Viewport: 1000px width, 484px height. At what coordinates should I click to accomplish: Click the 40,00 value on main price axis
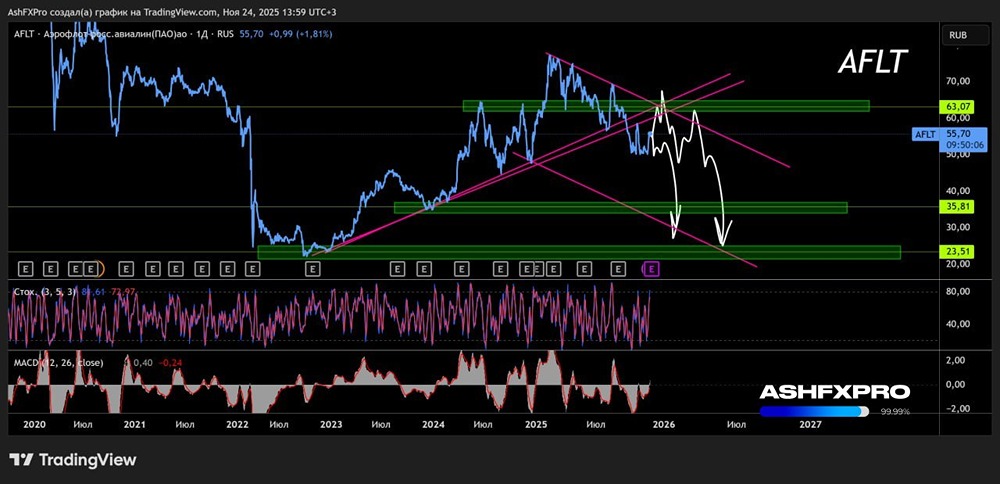pos(960,191)
